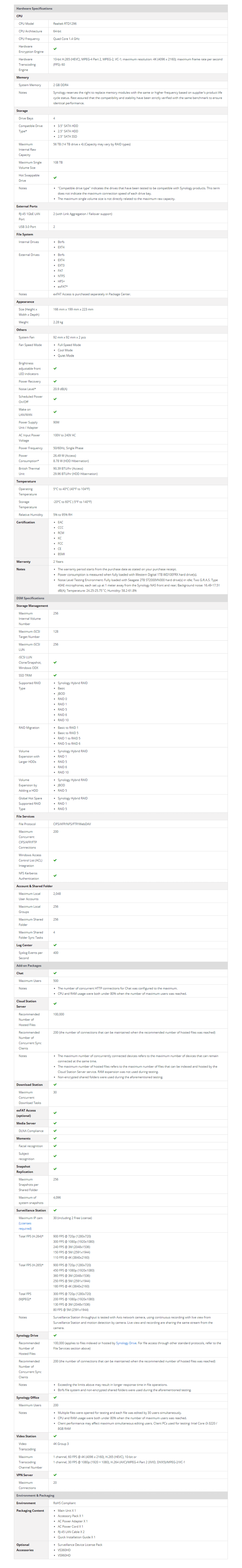
Task: Click the Maximum of system snapshots 4,096
Action: coord(57,1197)
